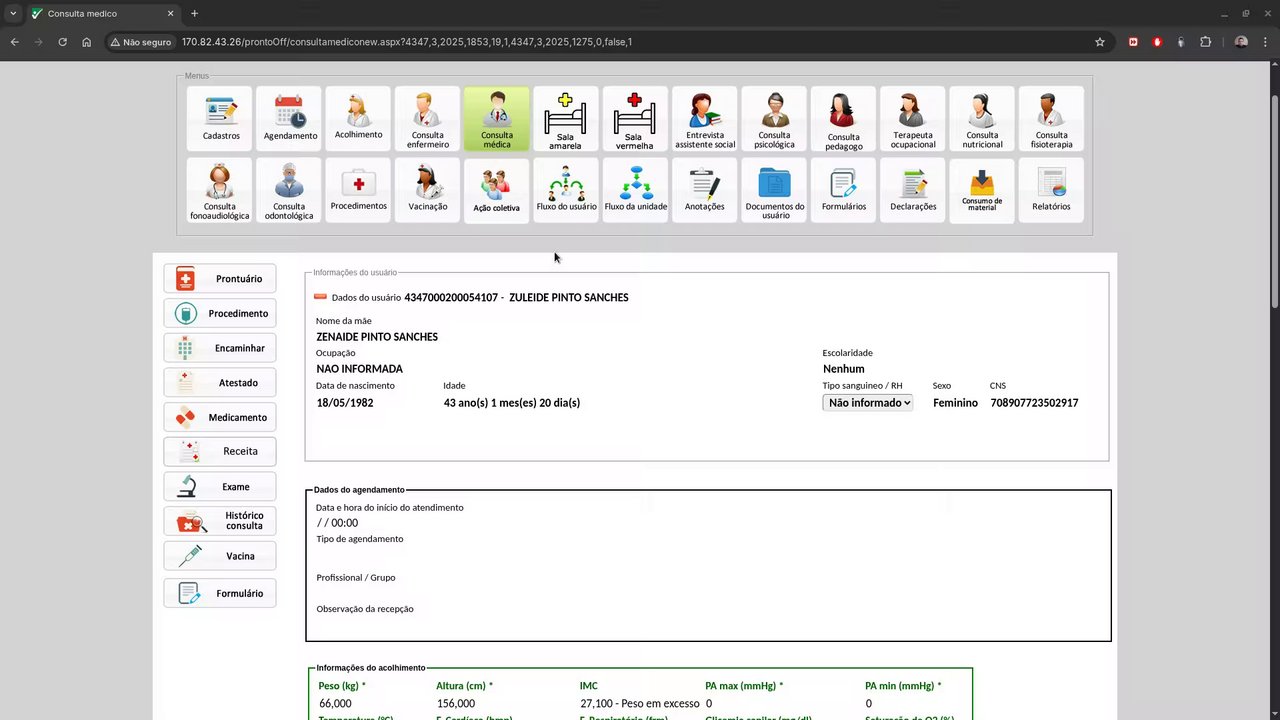Click the CNS number 708907723502917
Image resolution: width=1280 pixels, height=720 pixels.
point(1034,403)
